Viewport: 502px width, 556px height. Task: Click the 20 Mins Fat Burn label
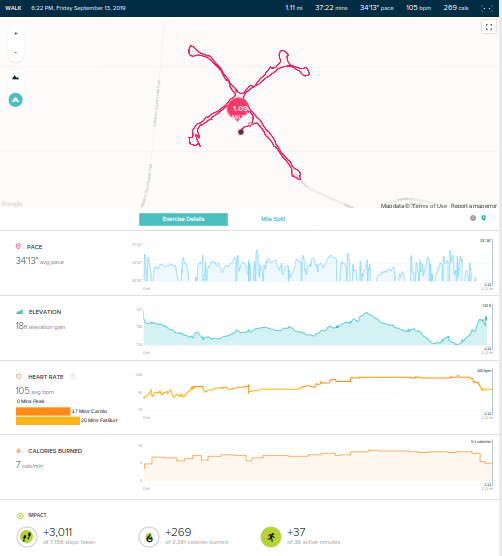point(99,420)
